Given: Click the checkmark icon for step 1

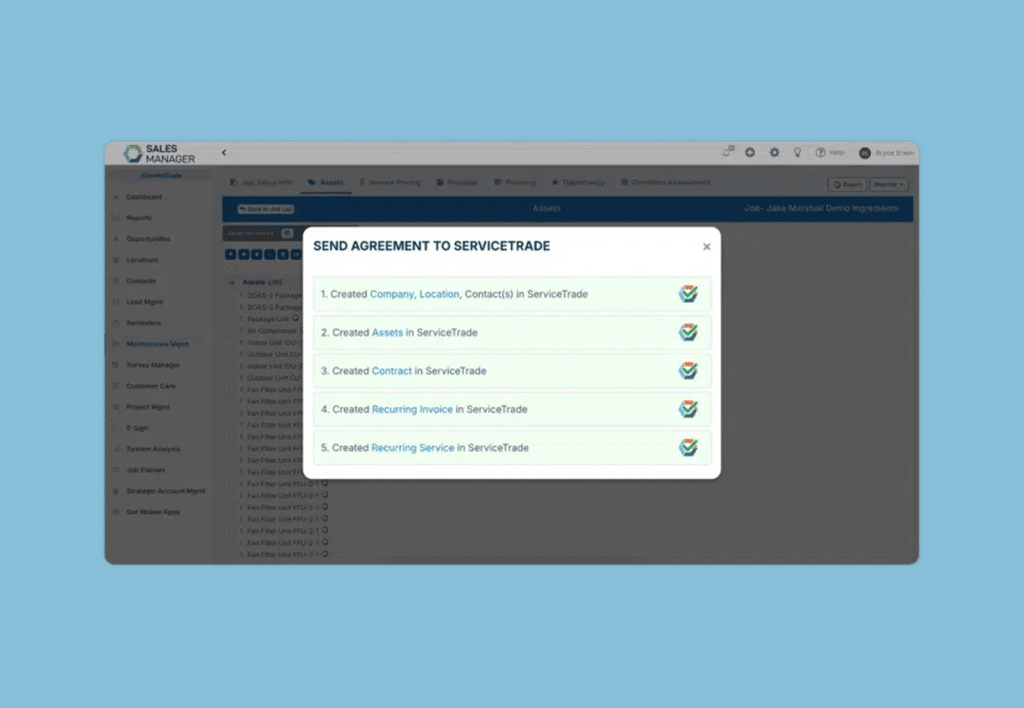Looking at the screenshot, I should (688, 294).
